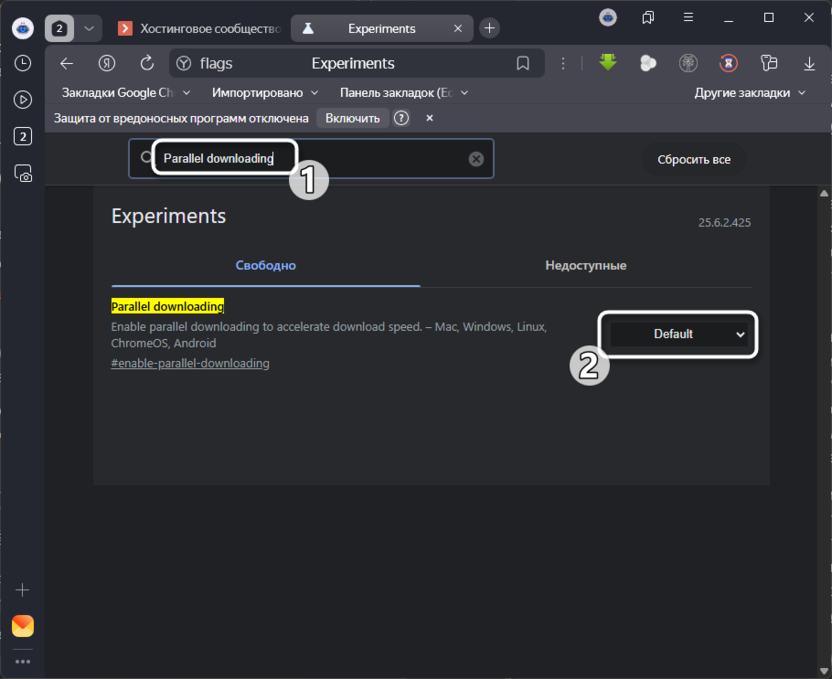Open the three-dots sidebar menu
Viewport: 832px width, 679px height.
23,661
